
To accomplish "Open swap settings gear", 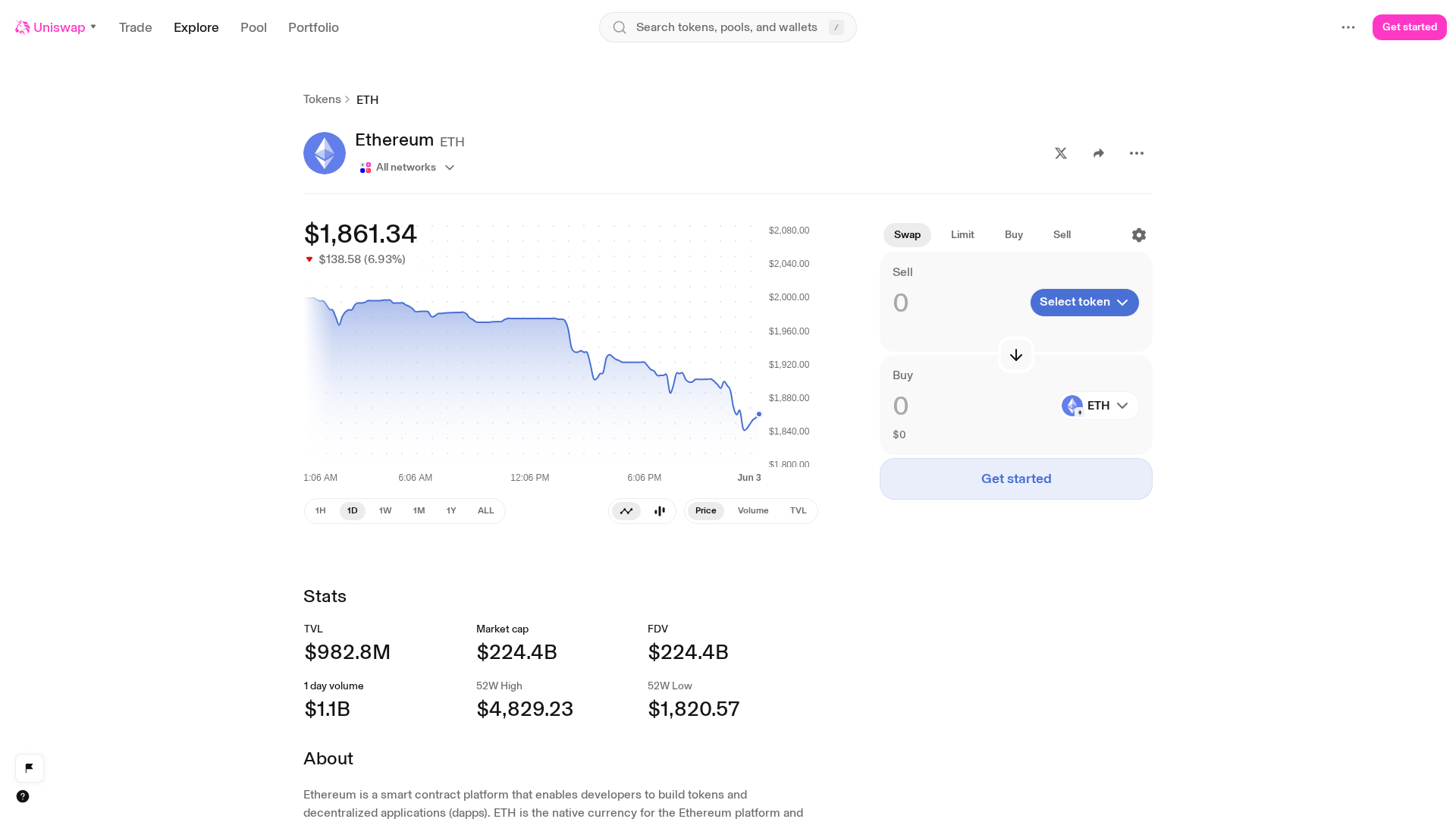I will tap(1139, 235).
